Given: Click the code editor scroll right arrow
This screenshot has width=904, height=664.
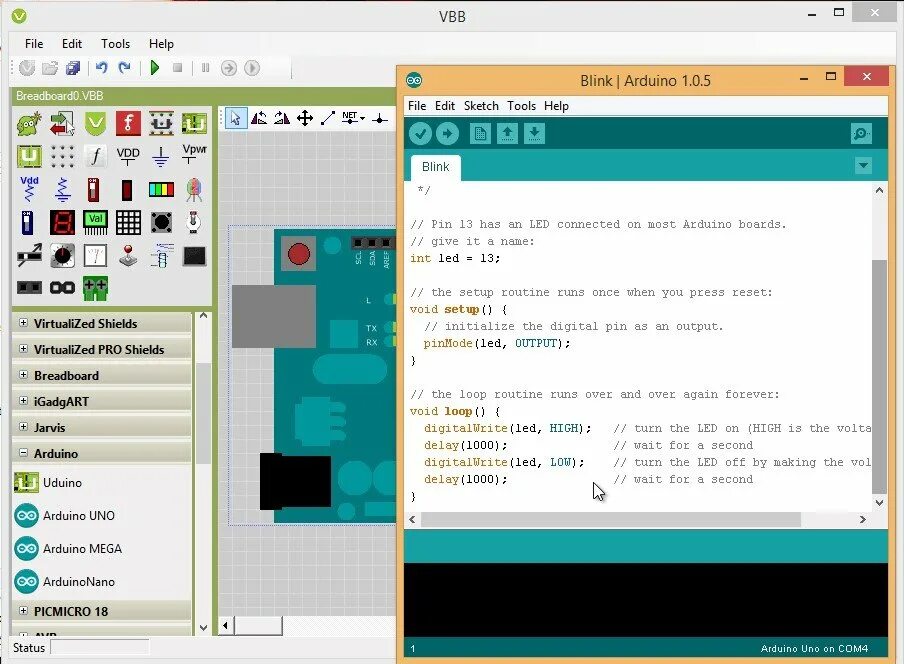Looking at the screenshot, I should (862, 519).
